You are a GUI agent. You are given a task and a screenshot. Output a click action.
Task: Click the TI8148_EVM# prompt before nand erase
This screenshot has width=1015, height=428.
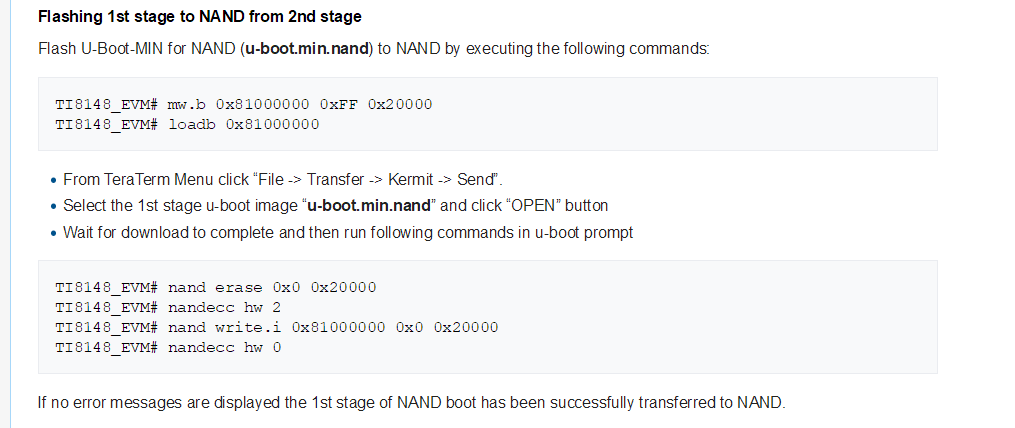coord(106,287)
